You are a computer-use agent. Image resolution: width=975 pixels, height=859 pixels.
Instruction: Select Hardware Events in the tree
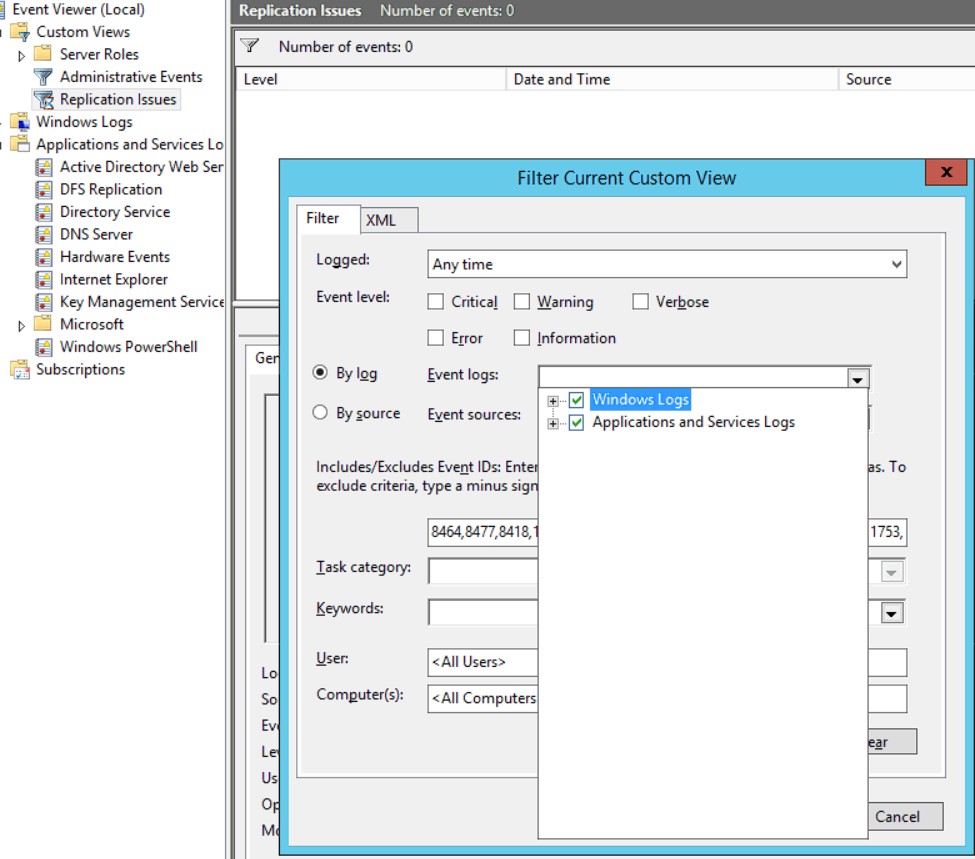[115, 257]
